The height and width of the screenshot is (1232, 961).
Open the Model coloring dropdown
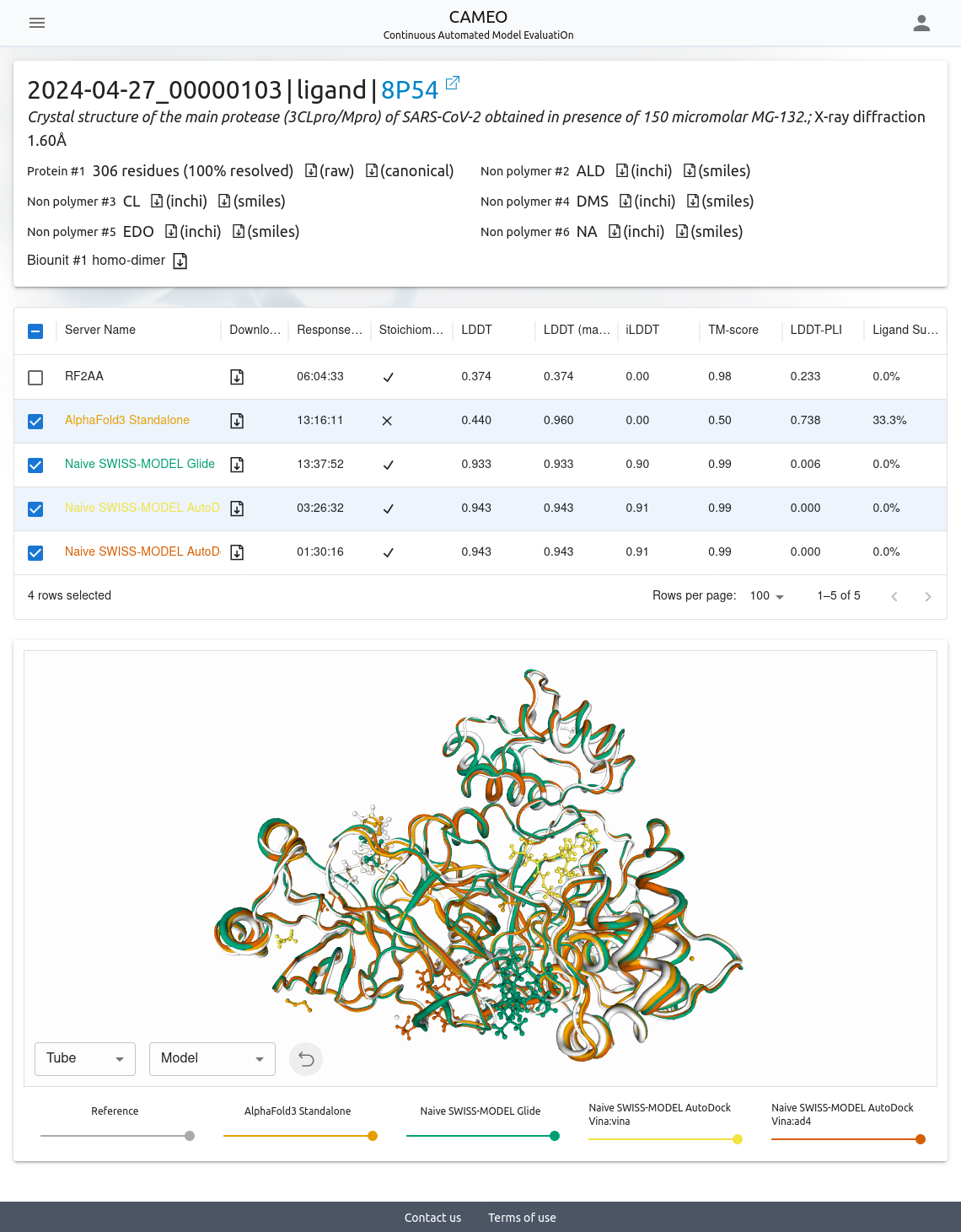[212, 1058]
